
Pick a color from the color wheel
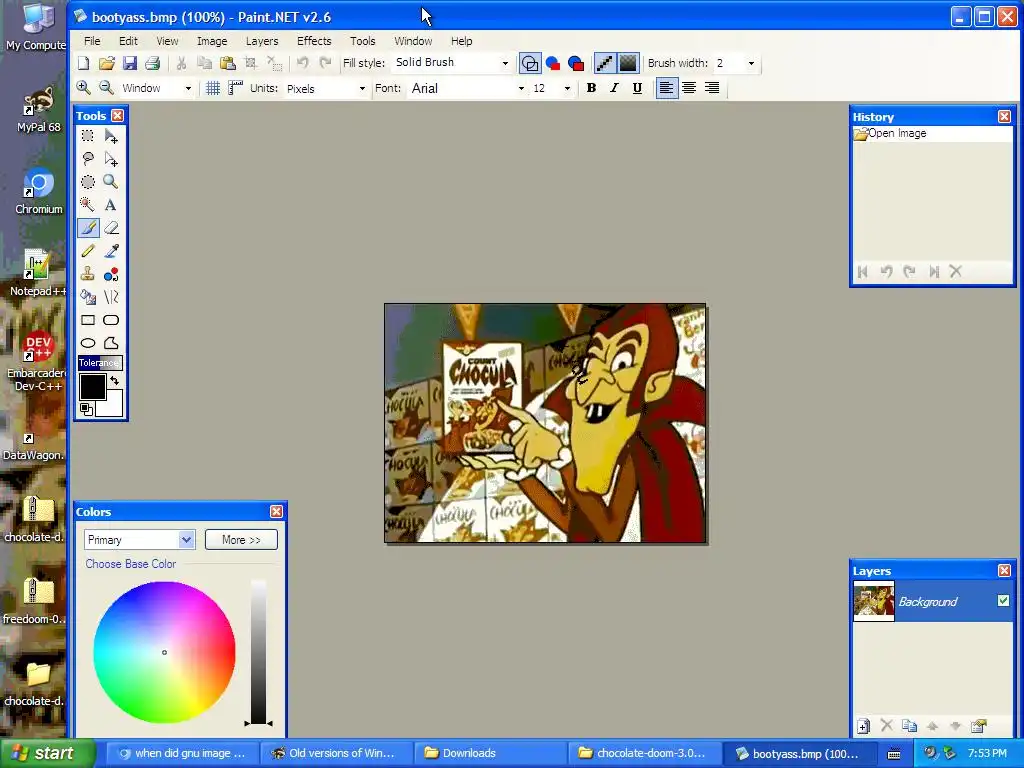(x=164, y=652)
